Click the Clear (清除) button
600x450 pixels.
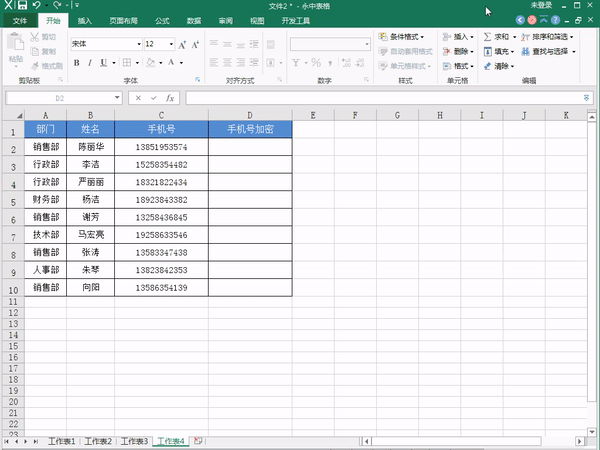(x=499, y=66)
